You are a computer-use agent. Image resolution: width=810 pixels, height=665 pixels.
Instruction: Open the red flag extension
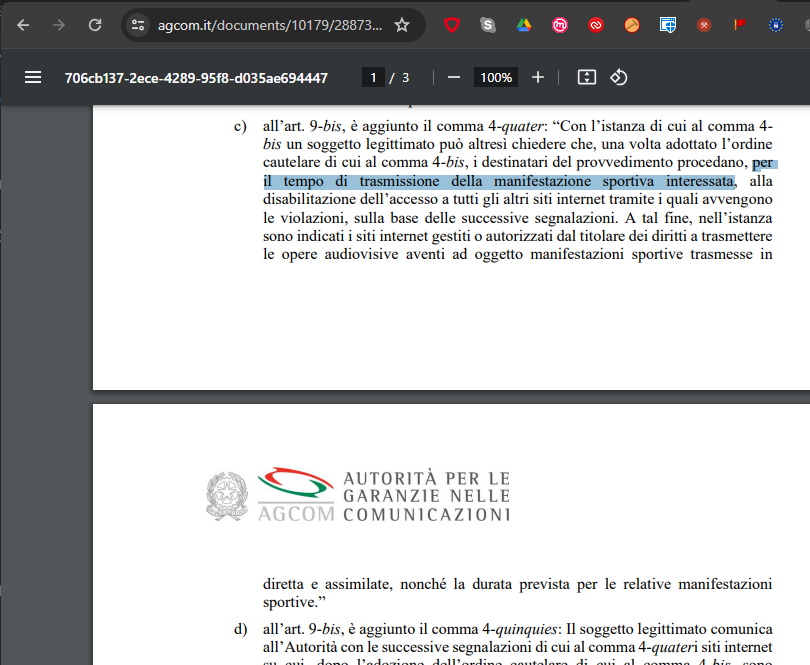(x=740, y=25)
